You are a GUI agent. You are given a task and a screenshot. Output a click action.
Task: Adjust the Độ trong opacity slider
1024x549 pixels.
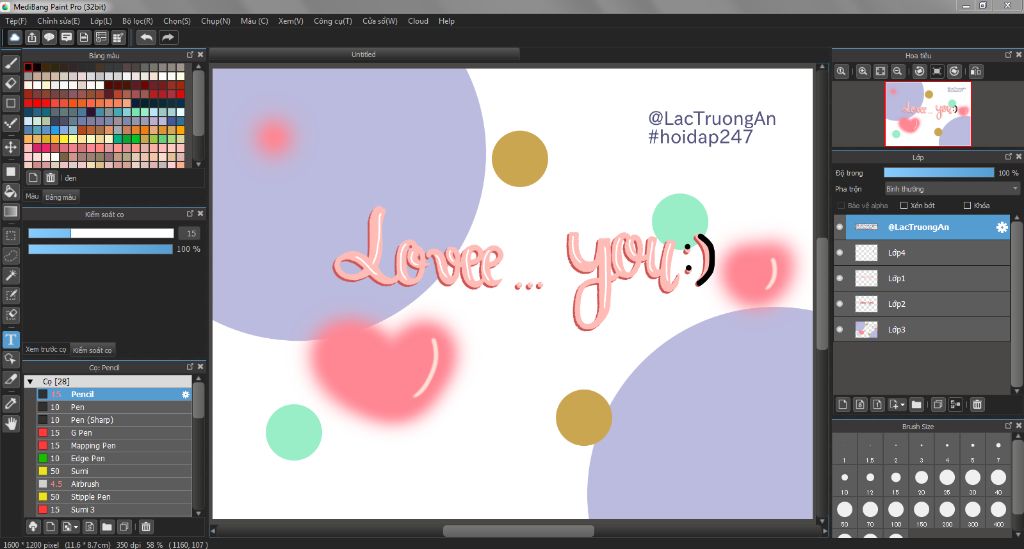[938, 173]
